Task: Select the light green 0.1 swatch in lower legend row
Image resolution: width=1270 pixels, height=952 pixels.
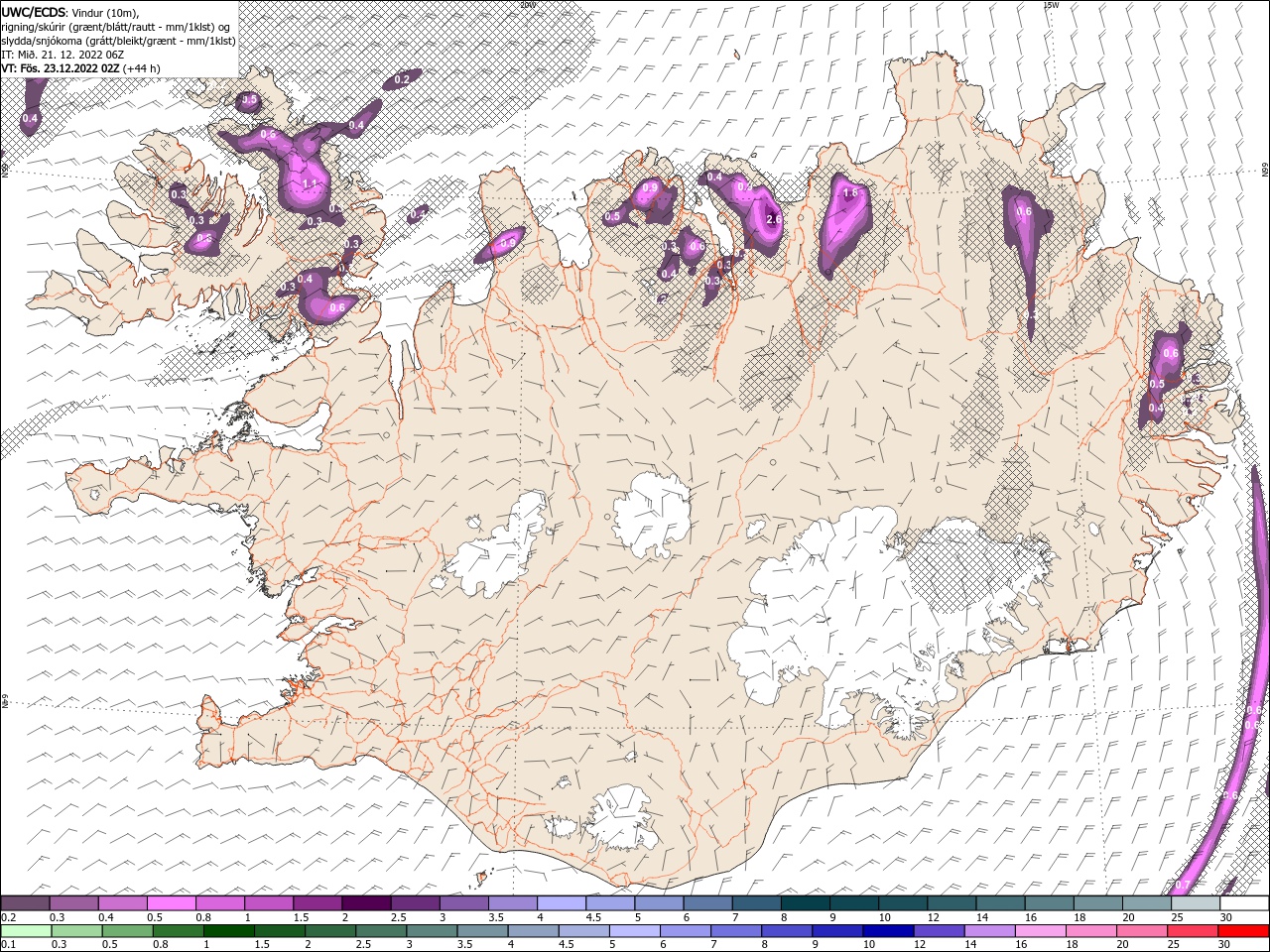Action: click(27, 931)
